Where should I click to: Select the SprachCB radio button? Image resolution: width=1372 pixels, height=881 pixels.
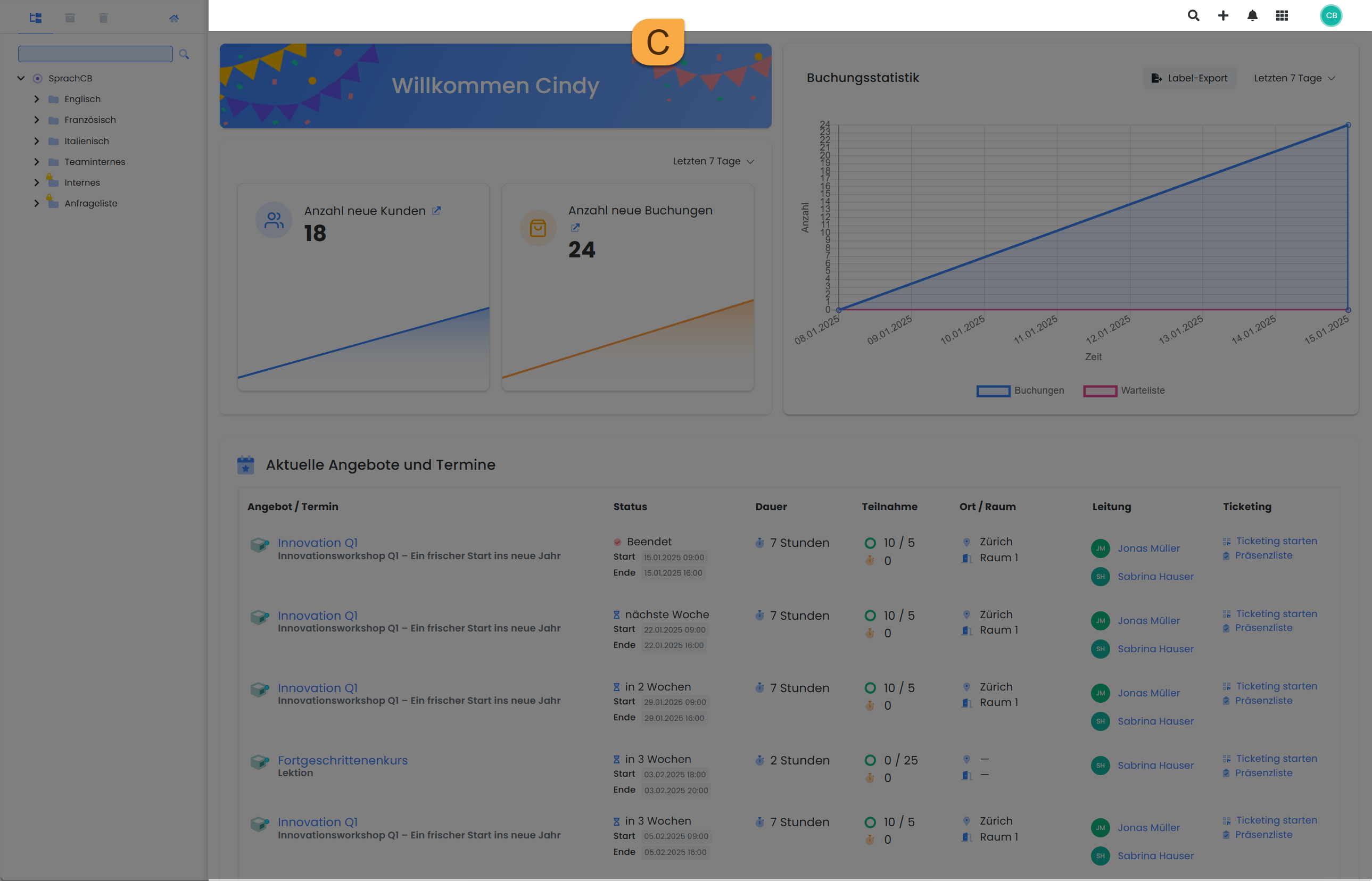click(37, 78)
